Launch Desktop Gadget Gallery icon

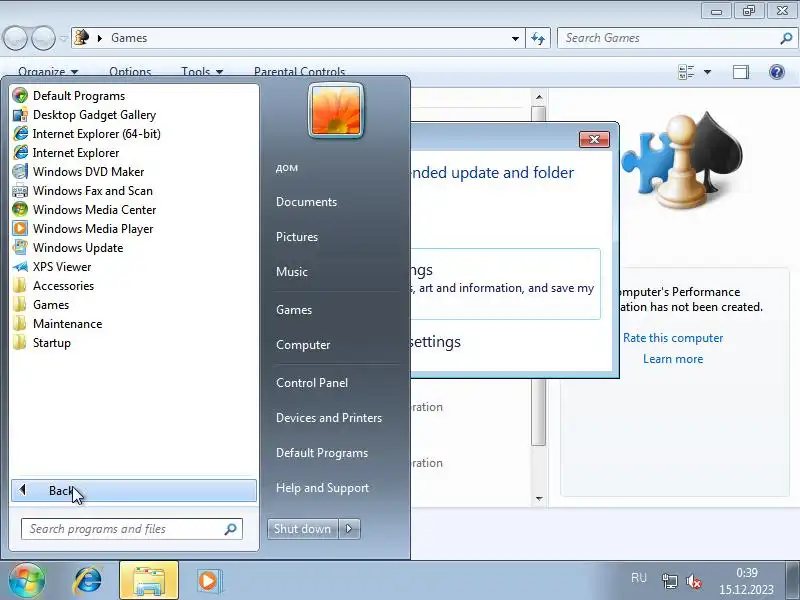20,115
